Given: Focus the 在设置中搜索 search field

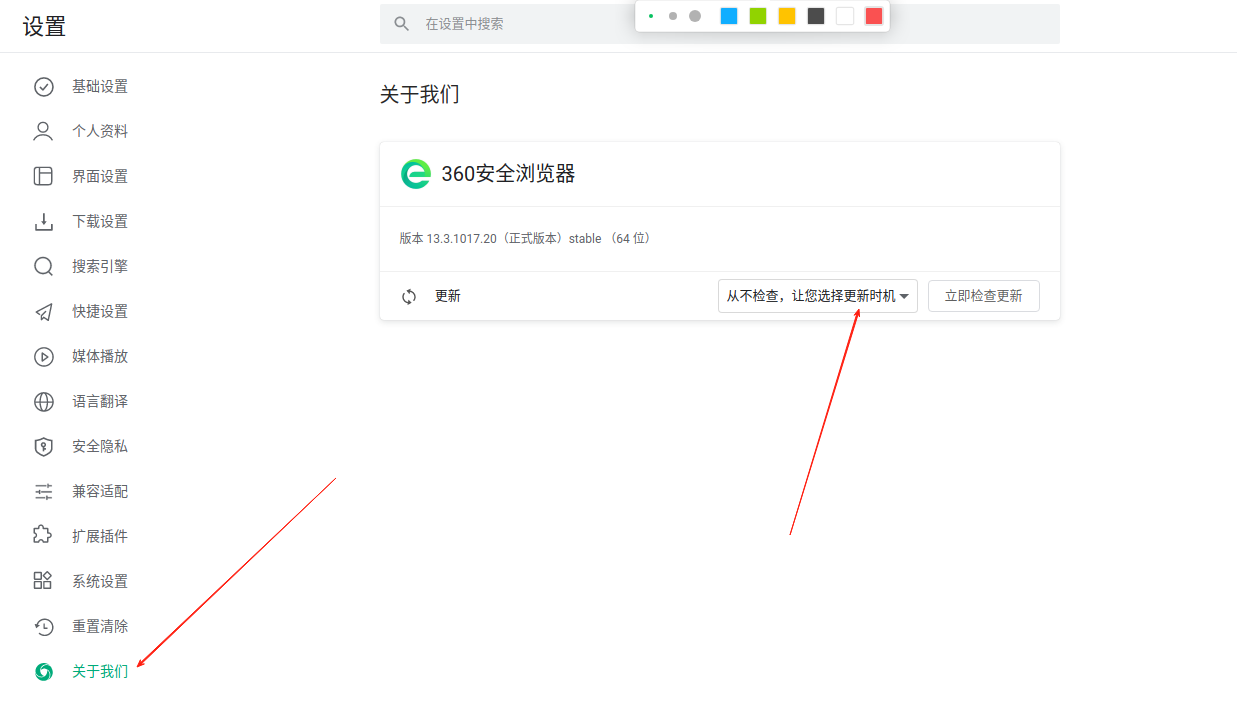Looking at the screenshot, I should pyautogui.click(x=720, y=24).
